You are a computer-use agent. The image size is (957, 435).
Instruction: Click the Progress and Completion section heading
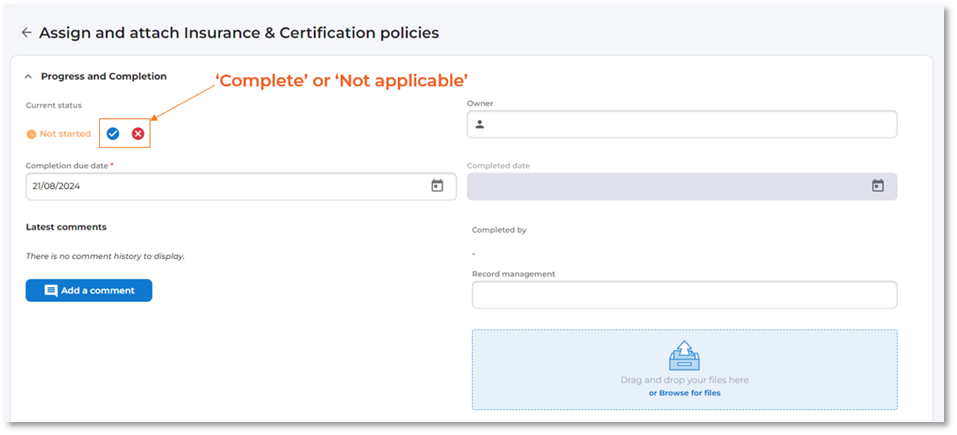pyautogui.click(x=104, y=76)
